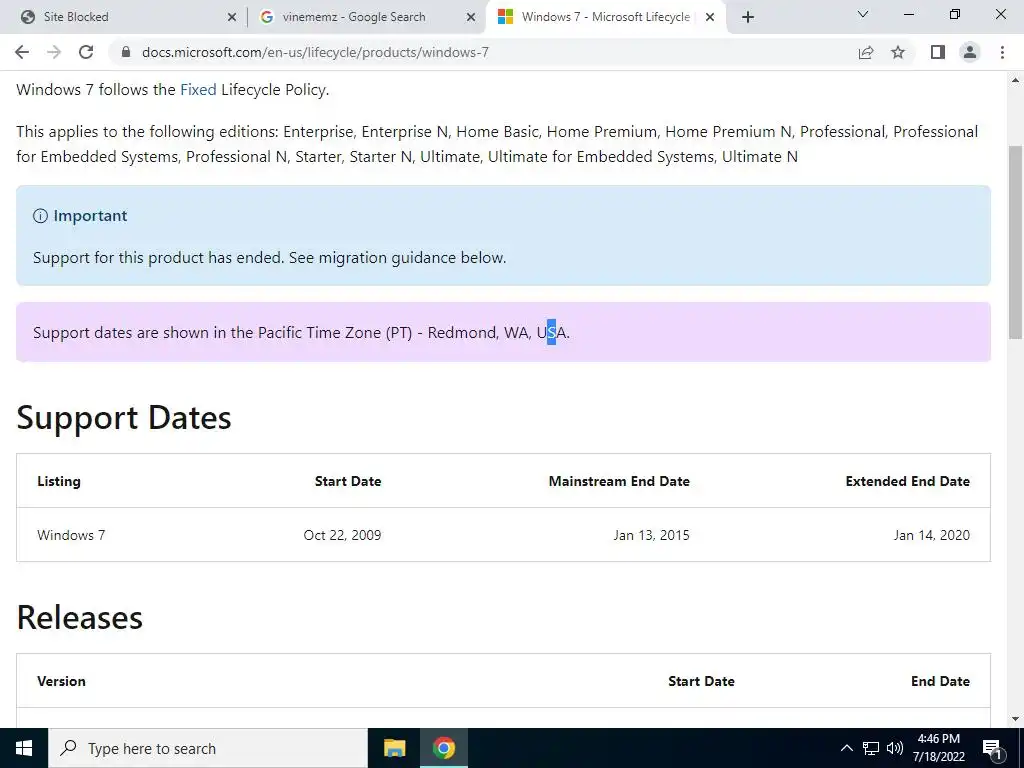The height and width of the screenshot is (768, 1024).
Task: Open the Chrome profile avatar menu
Action: click(970, 52)
